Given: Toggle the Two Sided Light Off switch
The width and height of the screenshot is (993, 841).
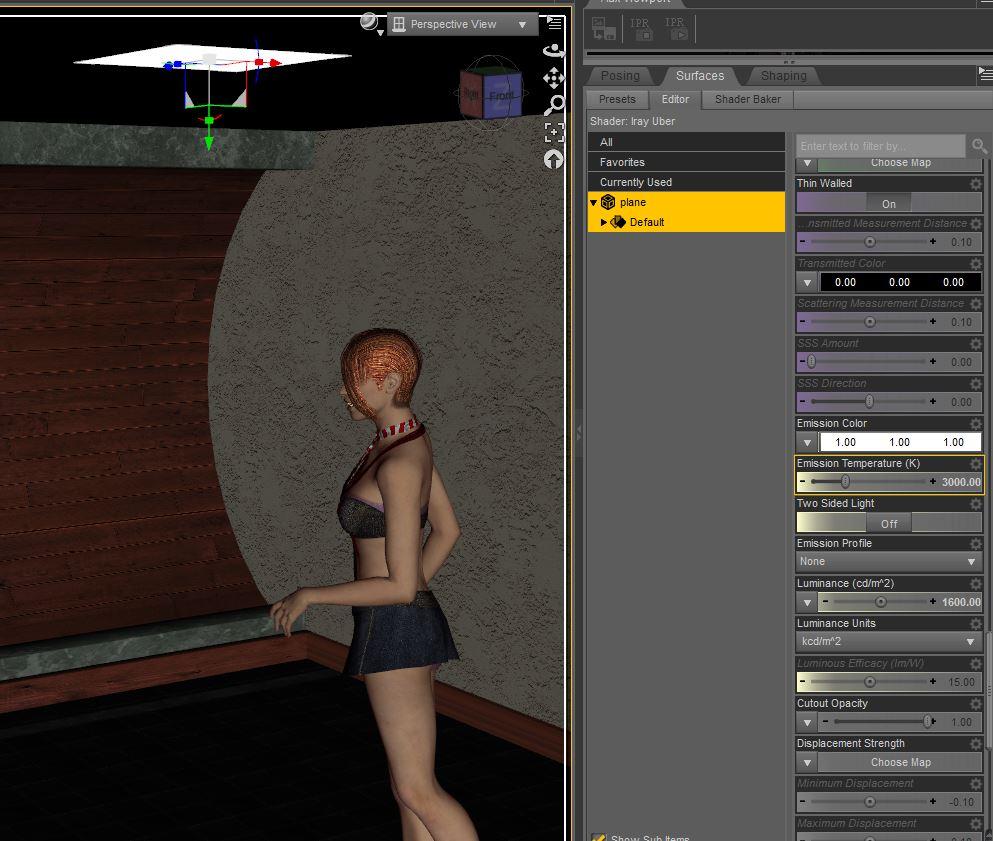Looking at the screenshot, I should pos(889,523).
